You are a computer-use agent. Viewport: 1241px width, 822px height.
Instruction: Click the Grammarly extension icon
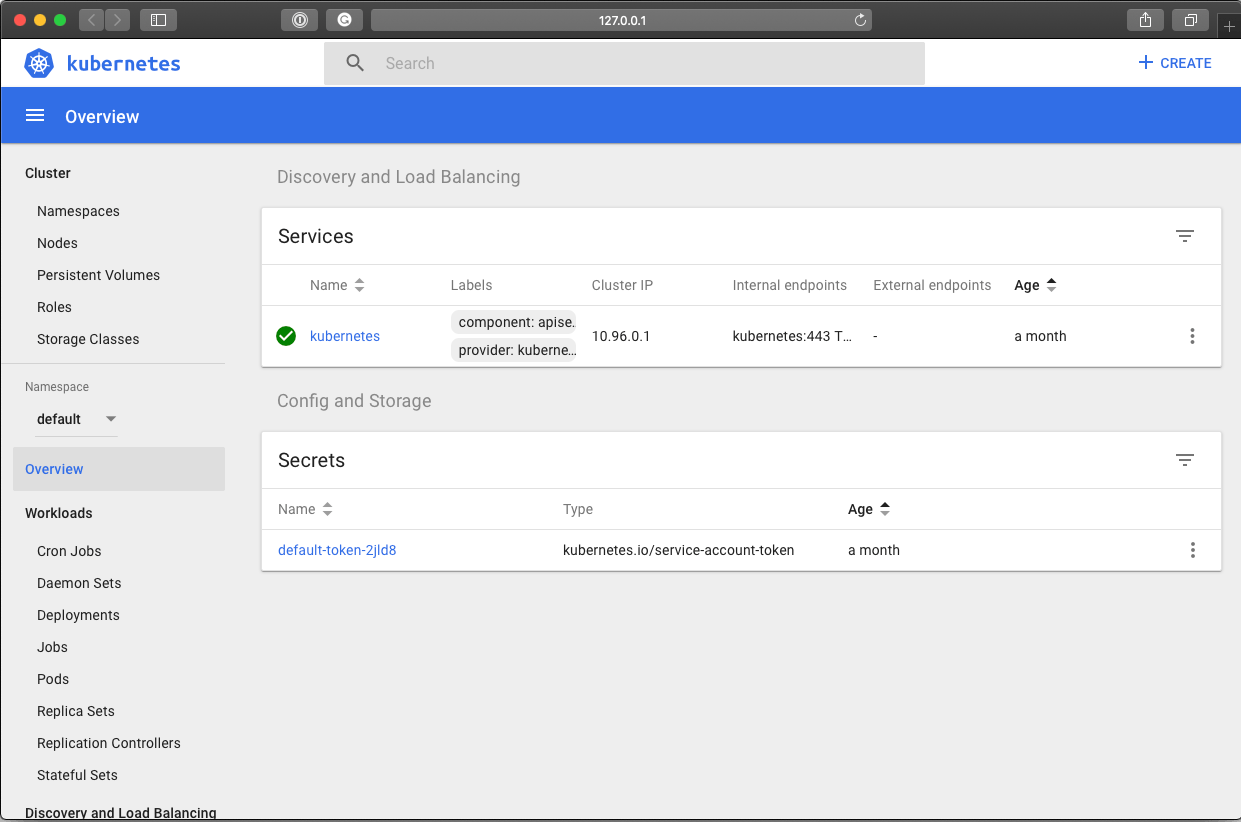pyautogui.click(x=344, y=19)
